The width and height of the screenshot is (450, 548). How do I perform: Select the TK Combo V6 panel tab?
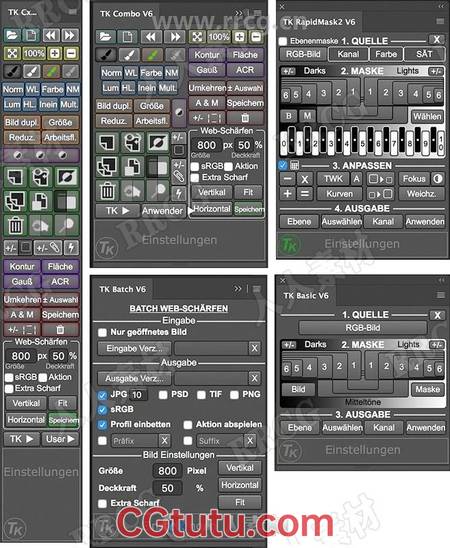pos(126,14)
